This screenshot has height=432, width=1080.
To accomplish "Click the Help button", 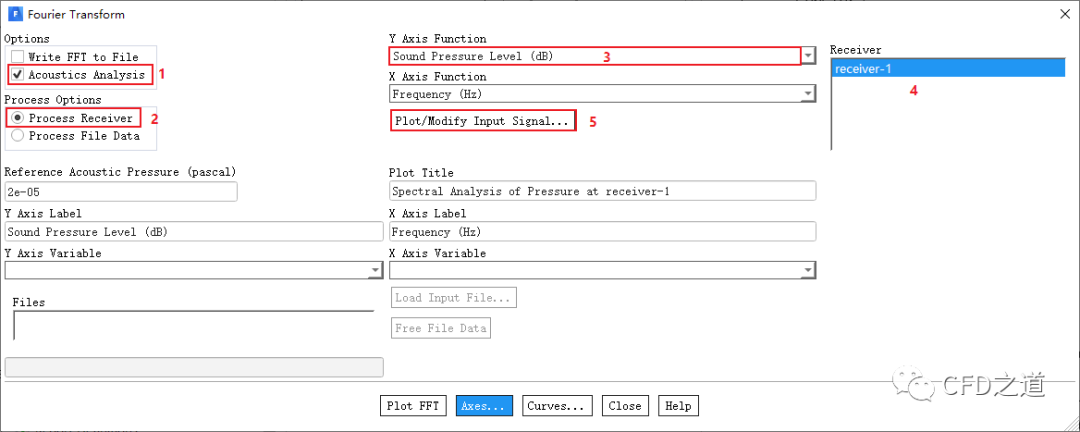I will click(x=678, y=406).
